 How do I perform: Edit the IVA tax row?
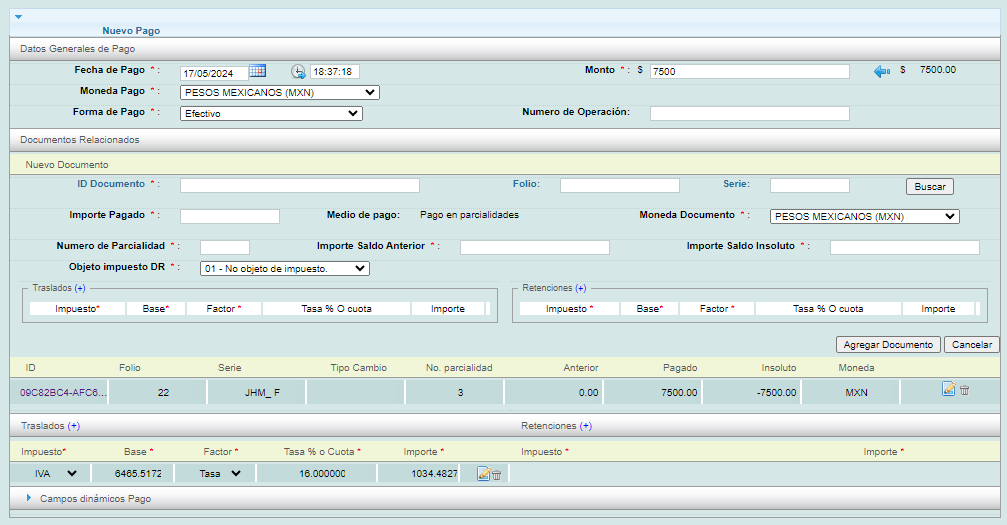point(483,473)
